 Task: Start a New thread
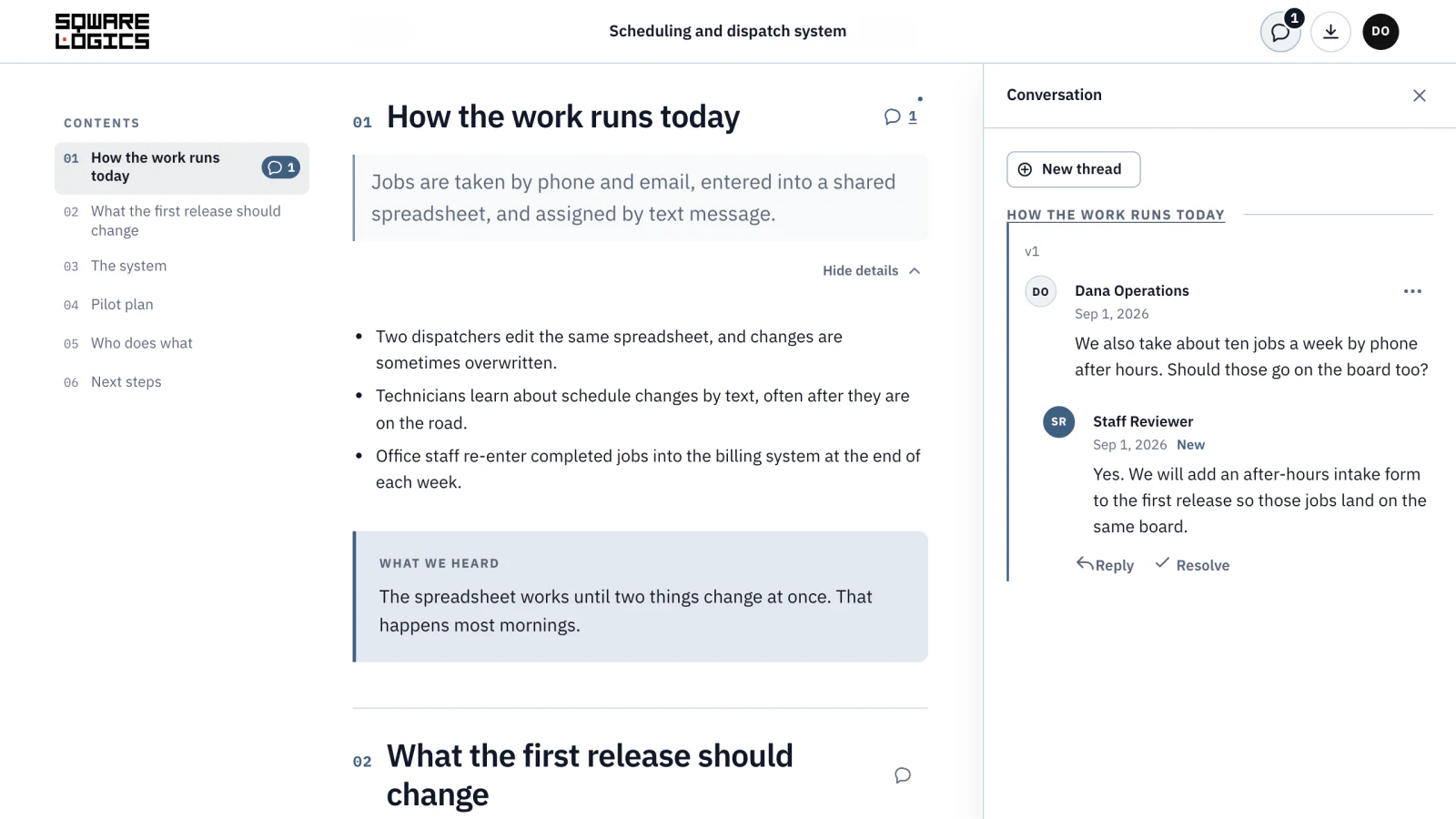point(1073,169)
